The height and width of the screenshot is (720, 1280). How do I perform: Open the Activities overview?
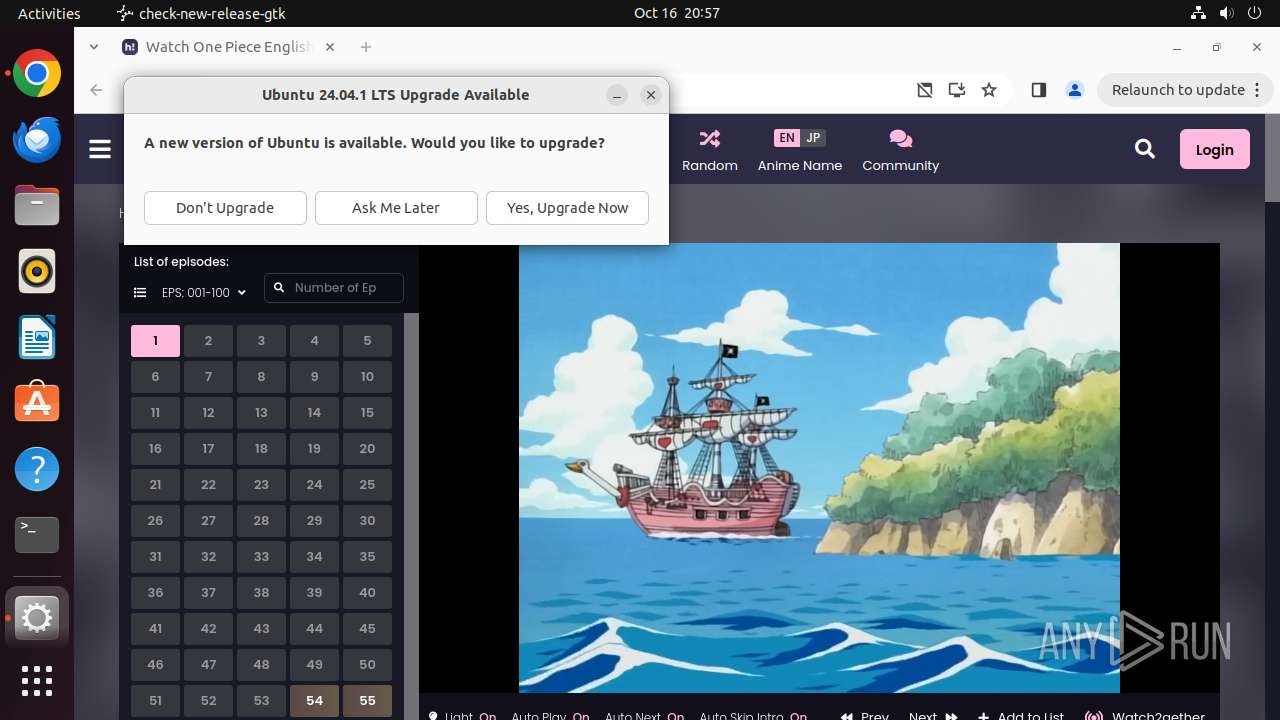49,13
